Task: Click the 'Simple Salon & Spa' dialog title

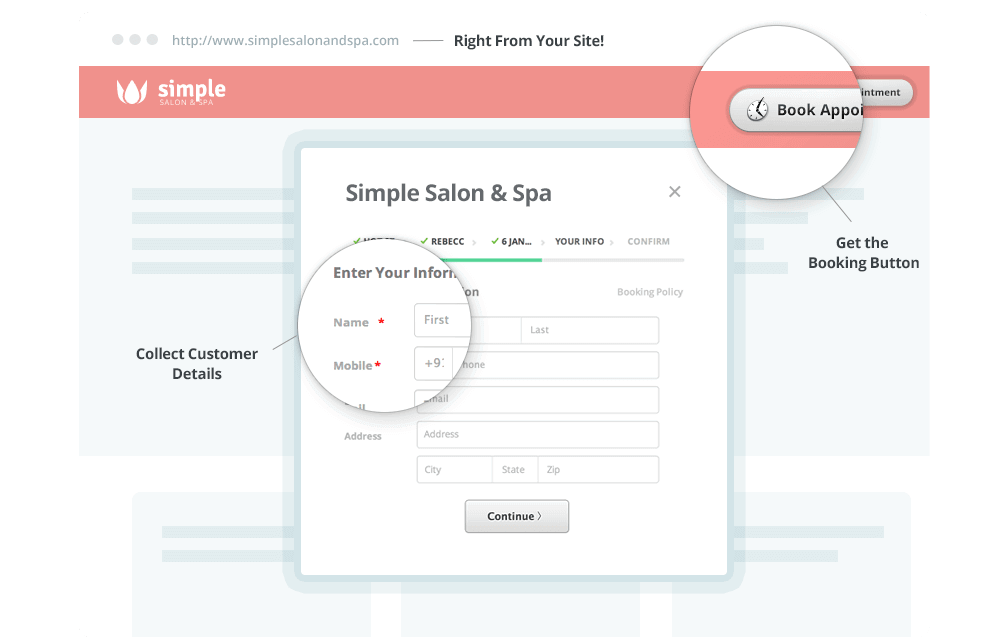Action: (x=448, y=193)
